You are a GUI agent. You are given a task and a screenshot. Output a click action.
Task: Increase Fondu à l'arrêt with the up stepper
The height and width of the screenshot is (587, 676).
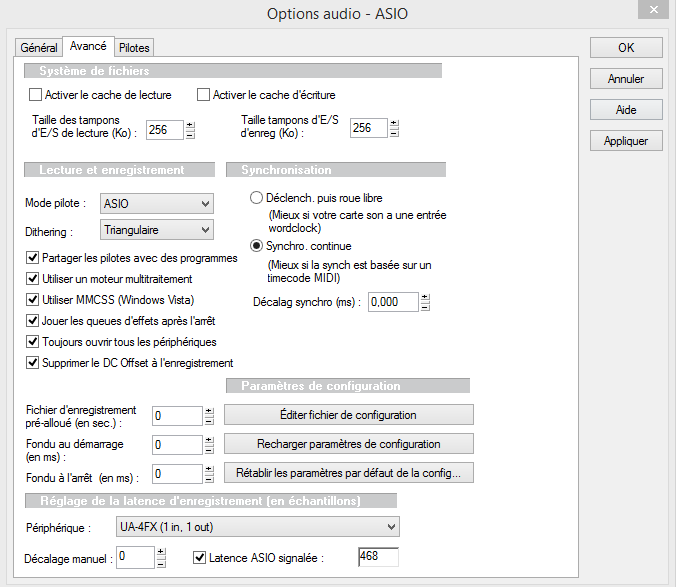pos(209,470)
